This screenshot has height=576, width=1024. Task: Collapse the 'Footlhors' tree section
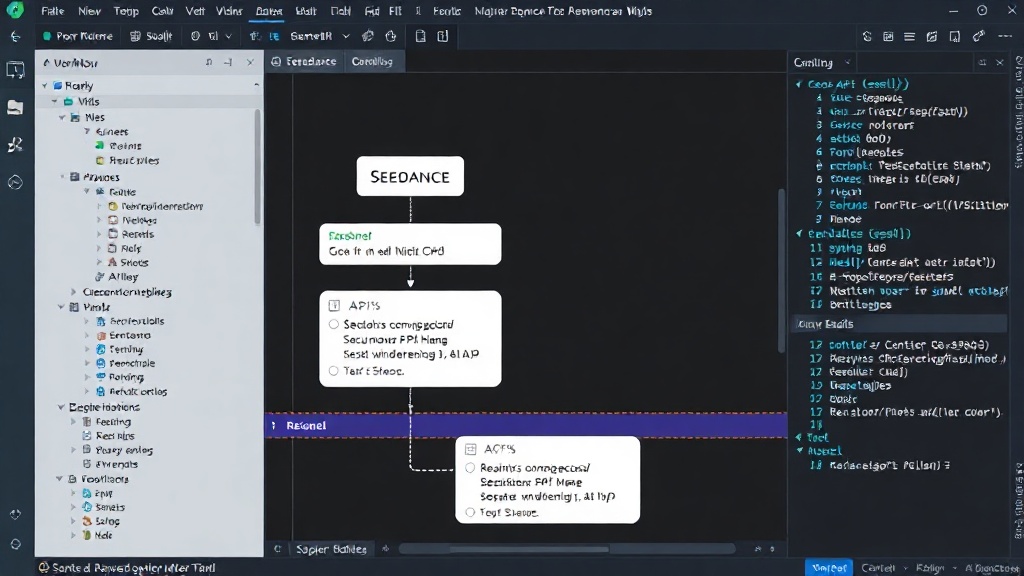pos(60,479)
